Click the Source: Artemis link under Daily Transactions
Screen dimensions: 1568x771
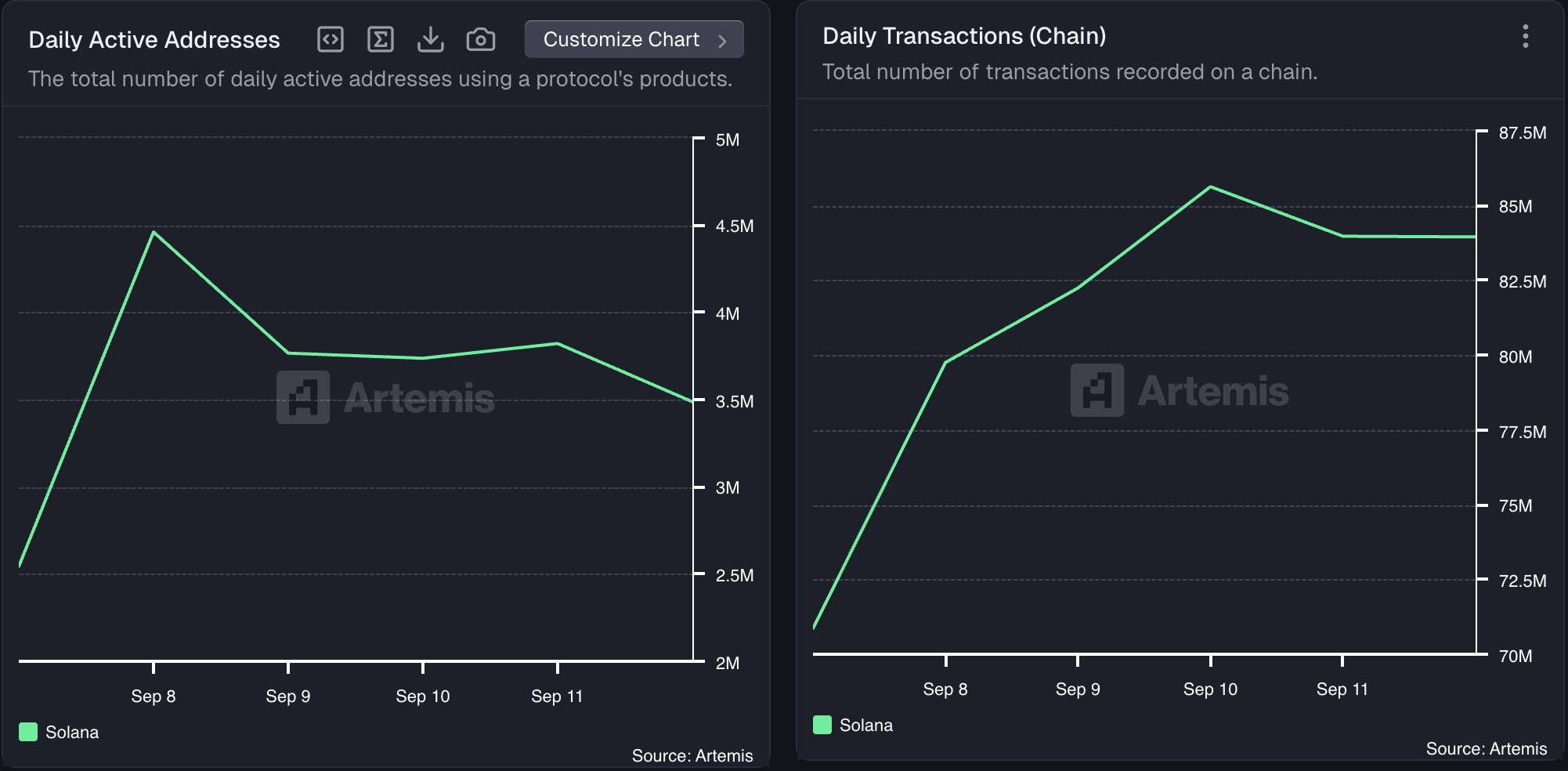1487,749
